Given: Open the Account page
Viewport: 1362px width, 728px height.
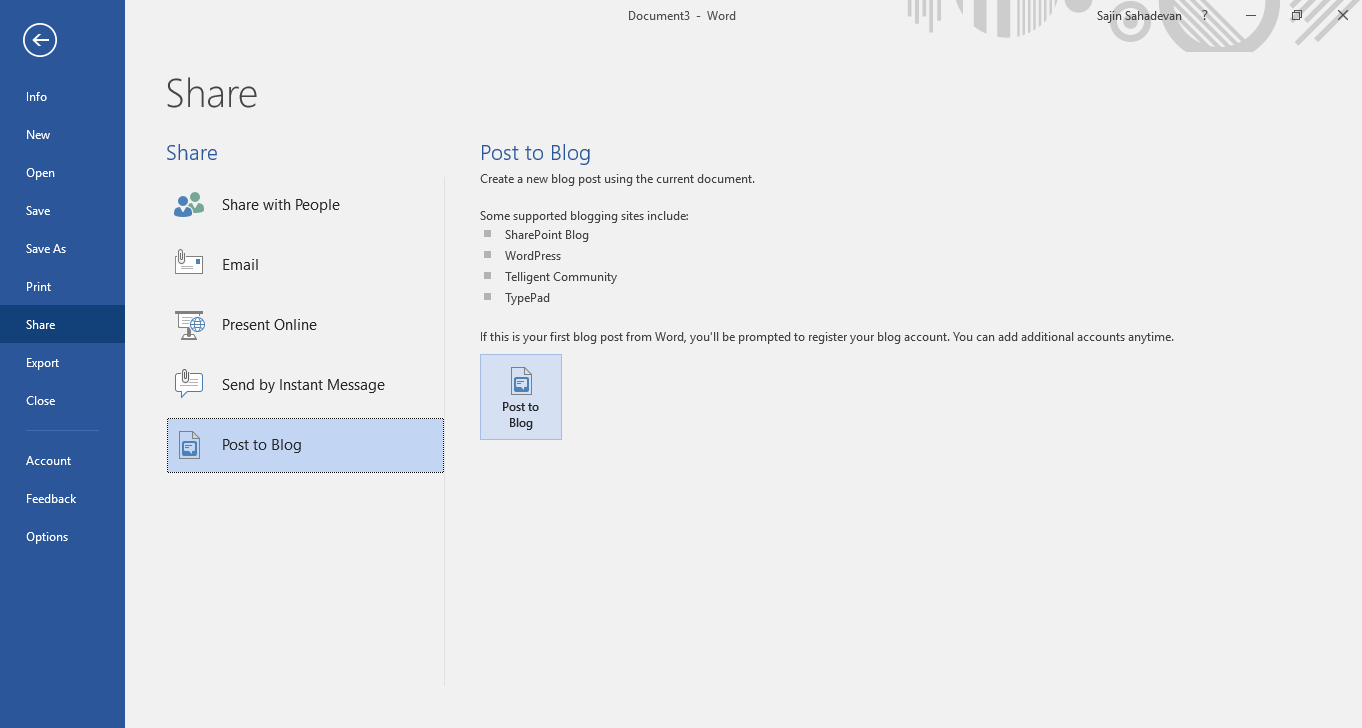Looking at the screenshot, I should coord(62,461).
